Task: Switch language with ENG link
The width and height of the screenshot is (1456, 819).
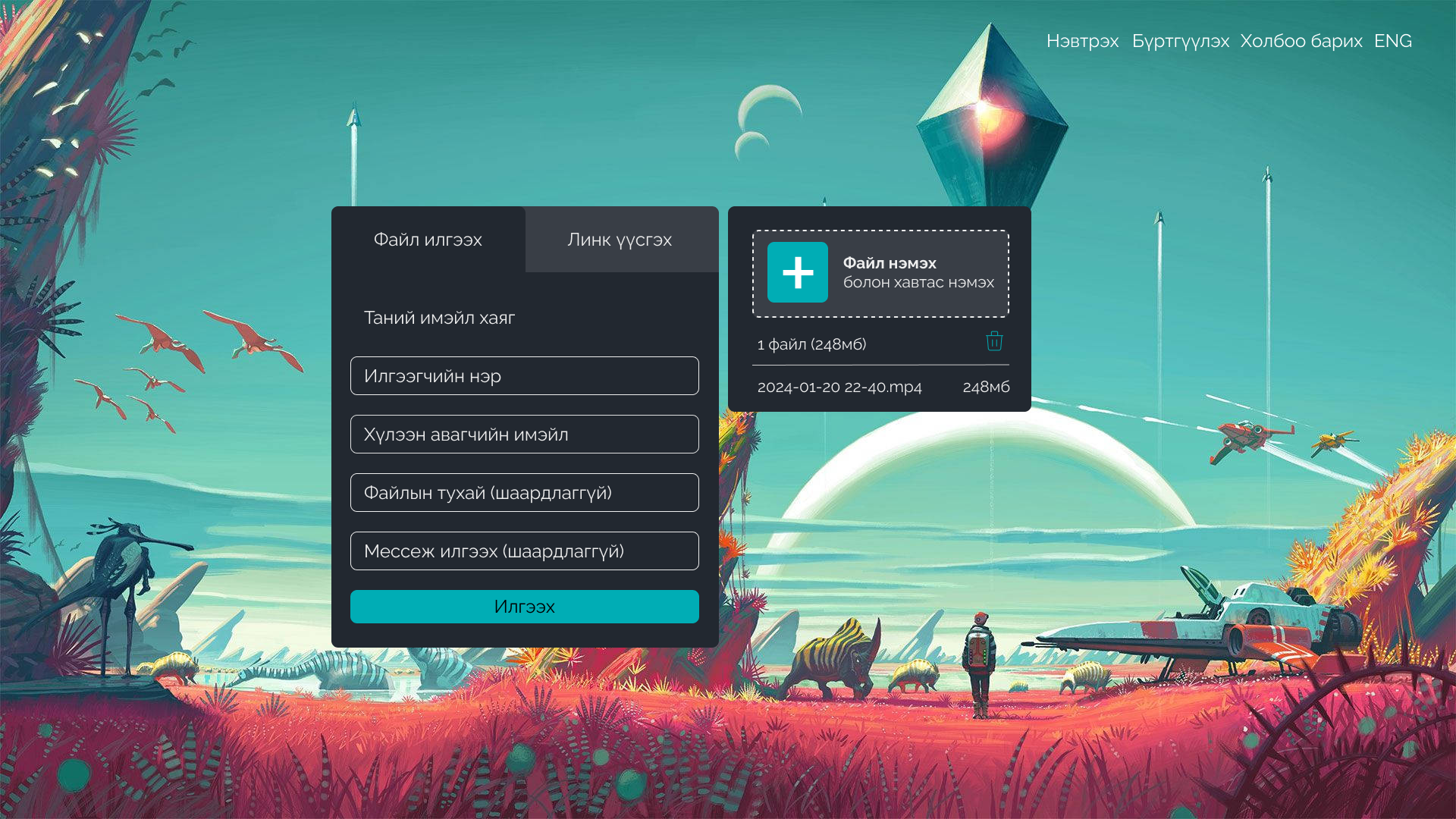Action: pyautogui.click(x=1392, y=41)
